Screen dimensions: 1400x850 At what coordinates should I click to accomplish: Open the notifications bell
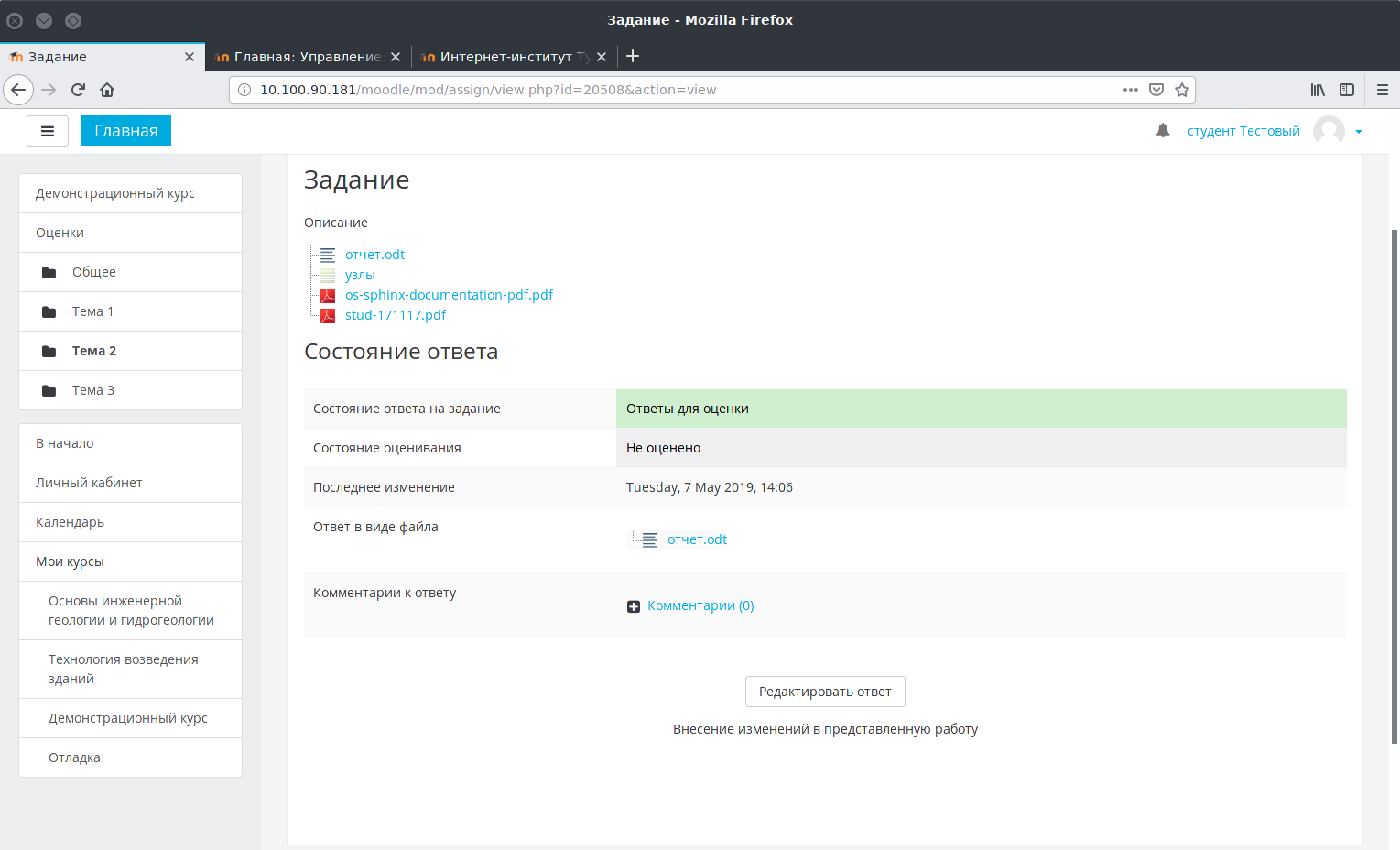[x=1163, y=131]
